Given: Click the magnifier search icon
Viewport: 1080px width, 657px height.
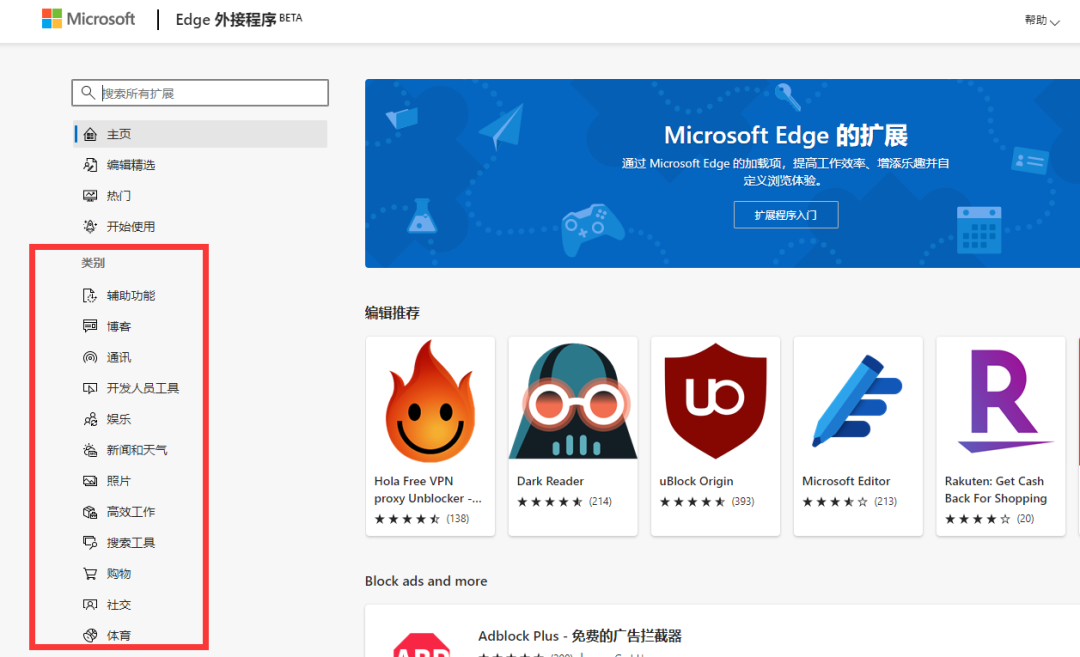Looking at the screenshot, I should (87, 92).
